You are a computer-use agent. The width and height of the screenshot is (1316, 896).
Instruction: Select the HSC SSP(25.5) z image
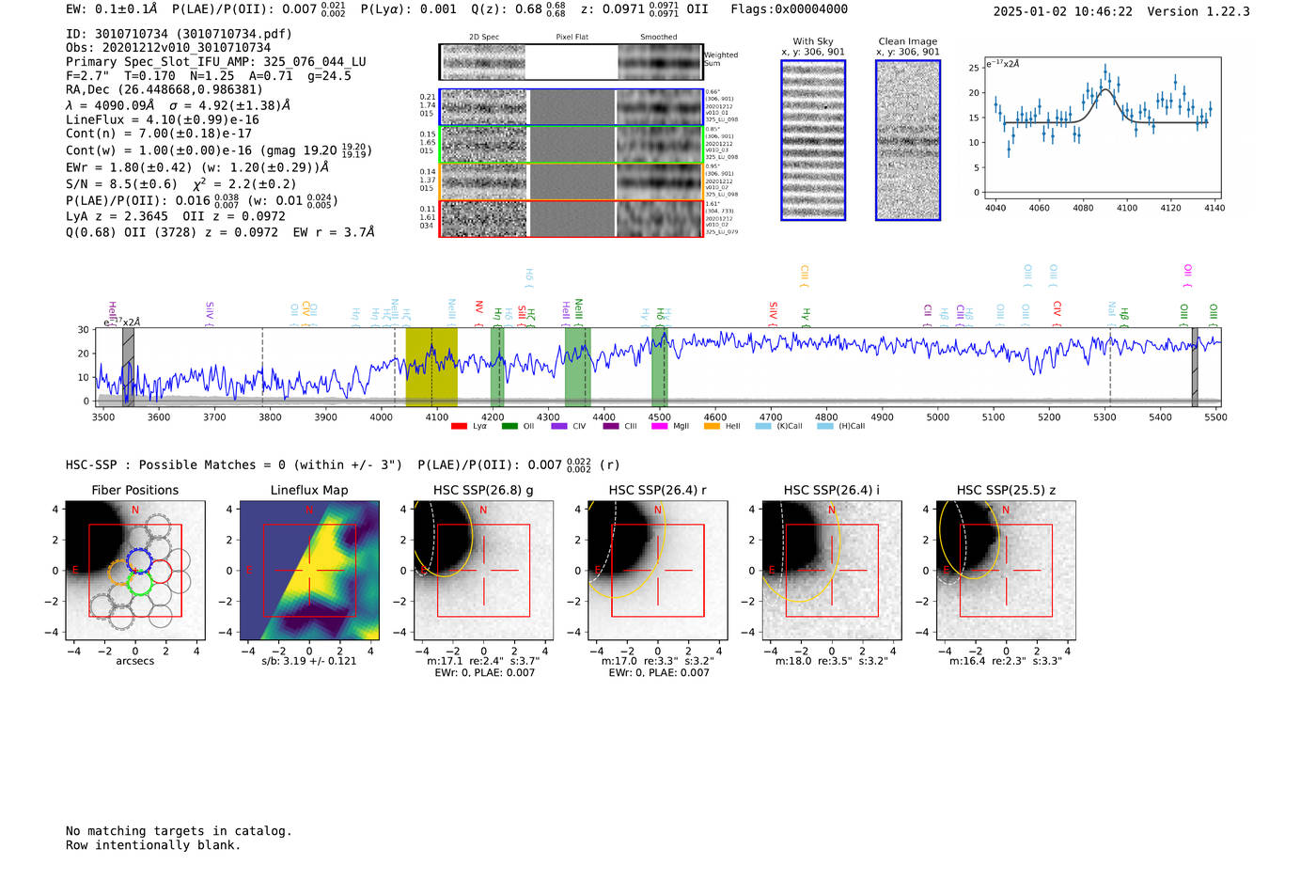1006,571
